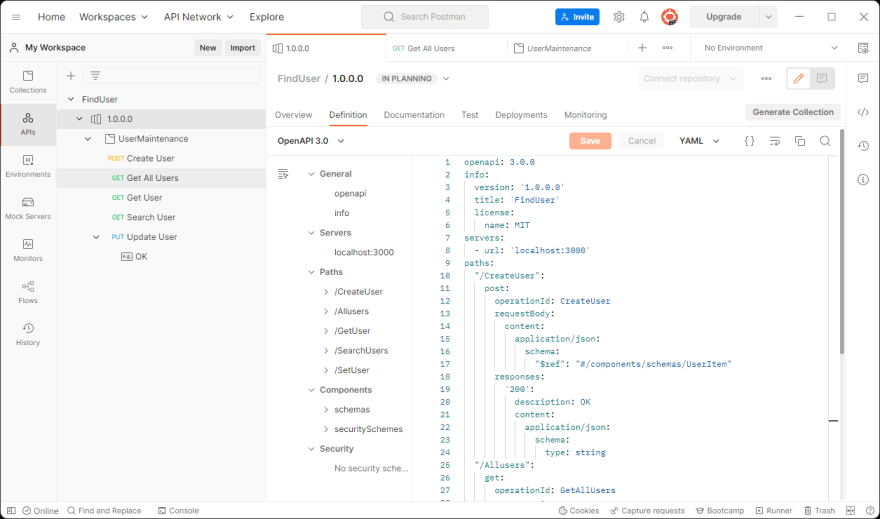This screenshot has height=519, width=880.
Task: Open Workspaces dropdown
Action: click(x=113, y=17)
